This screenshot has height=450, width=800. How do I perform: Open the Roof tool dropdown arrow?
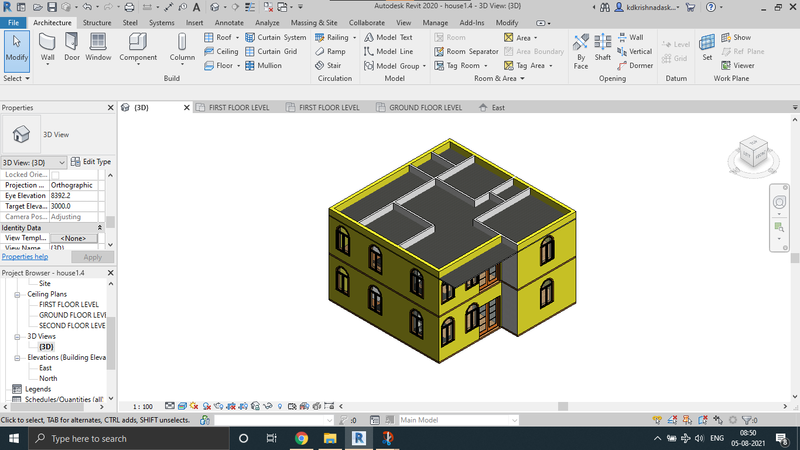pyautogui.click(x=237, y=38)
